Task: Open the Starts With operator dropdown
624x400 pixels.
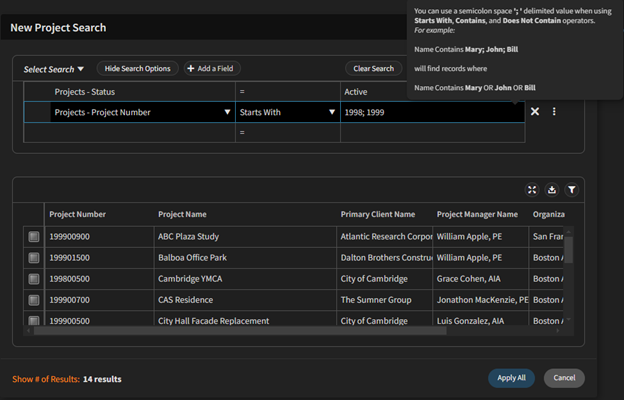Action: 332,113
